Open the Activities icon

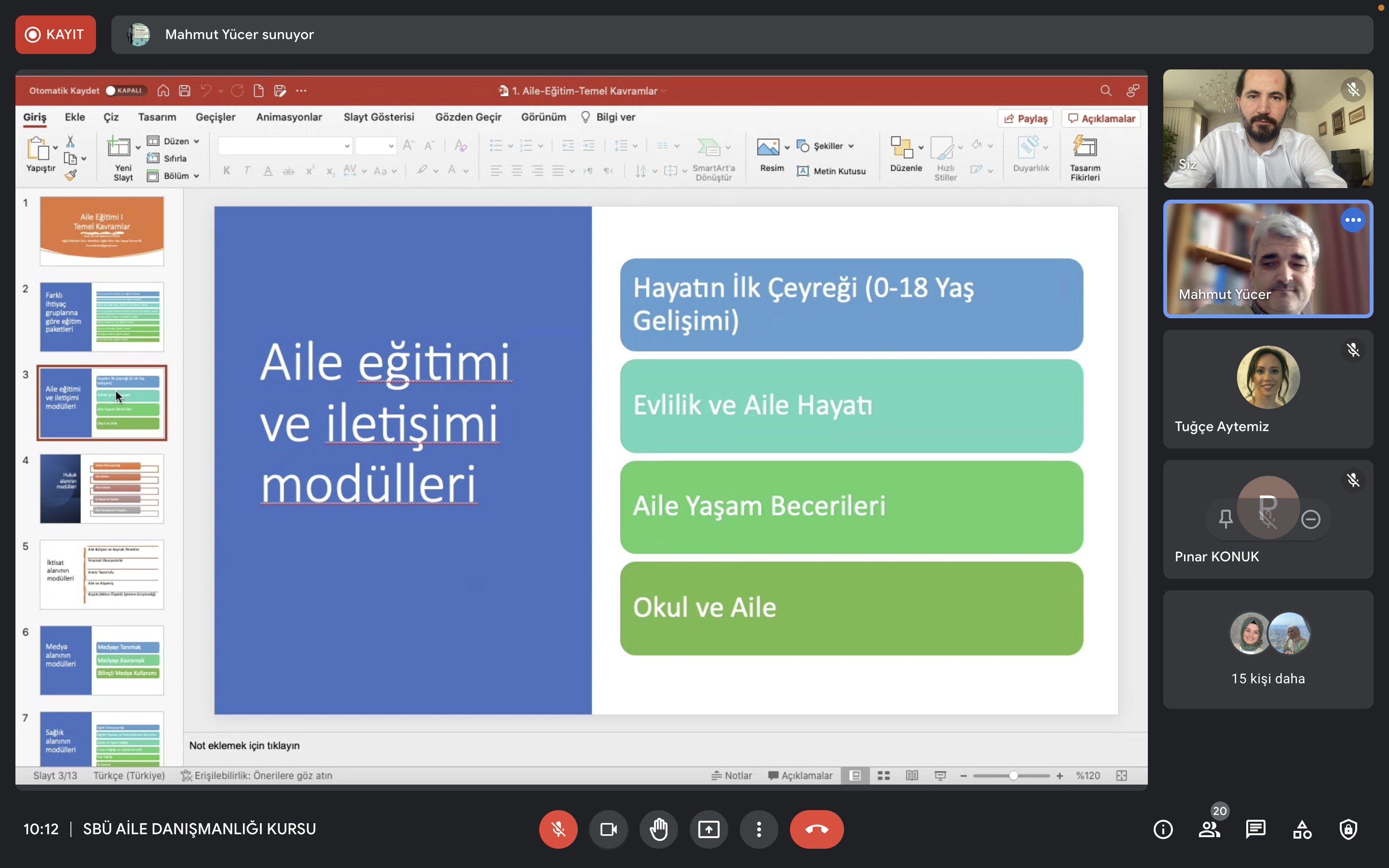point(1302,829)
